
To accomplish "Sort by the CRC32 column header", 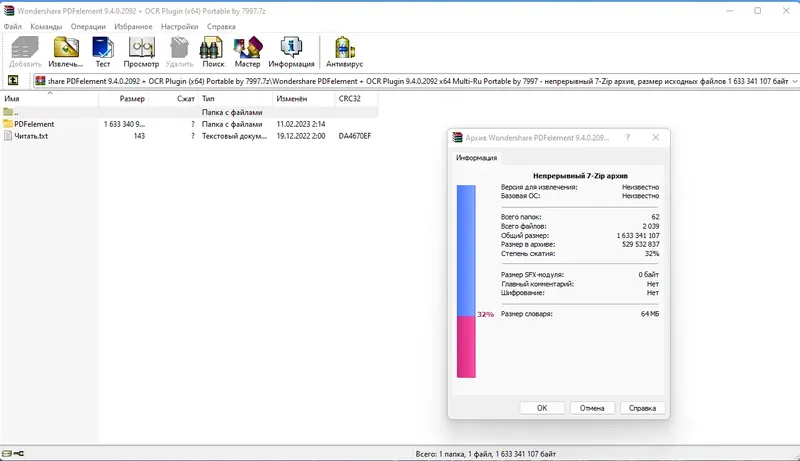I will pos(356,98).
